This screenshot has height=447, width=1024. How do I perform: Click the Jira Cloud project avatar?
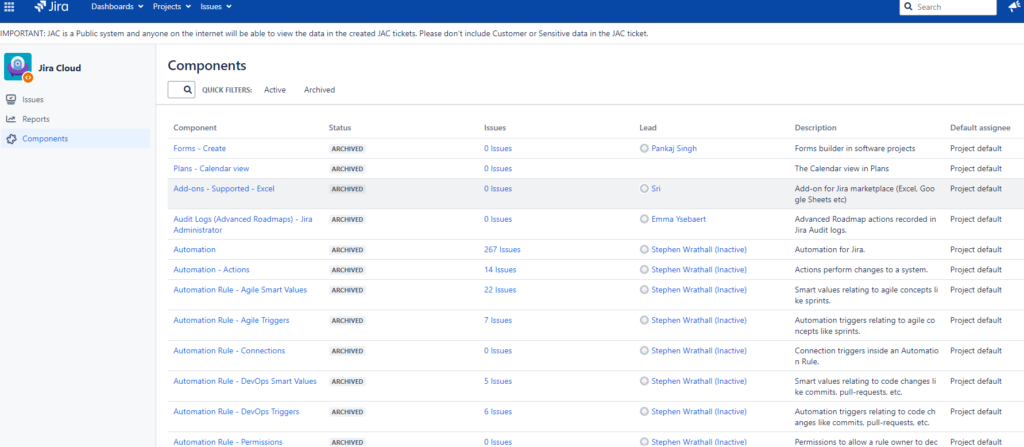tap(18, 67)
